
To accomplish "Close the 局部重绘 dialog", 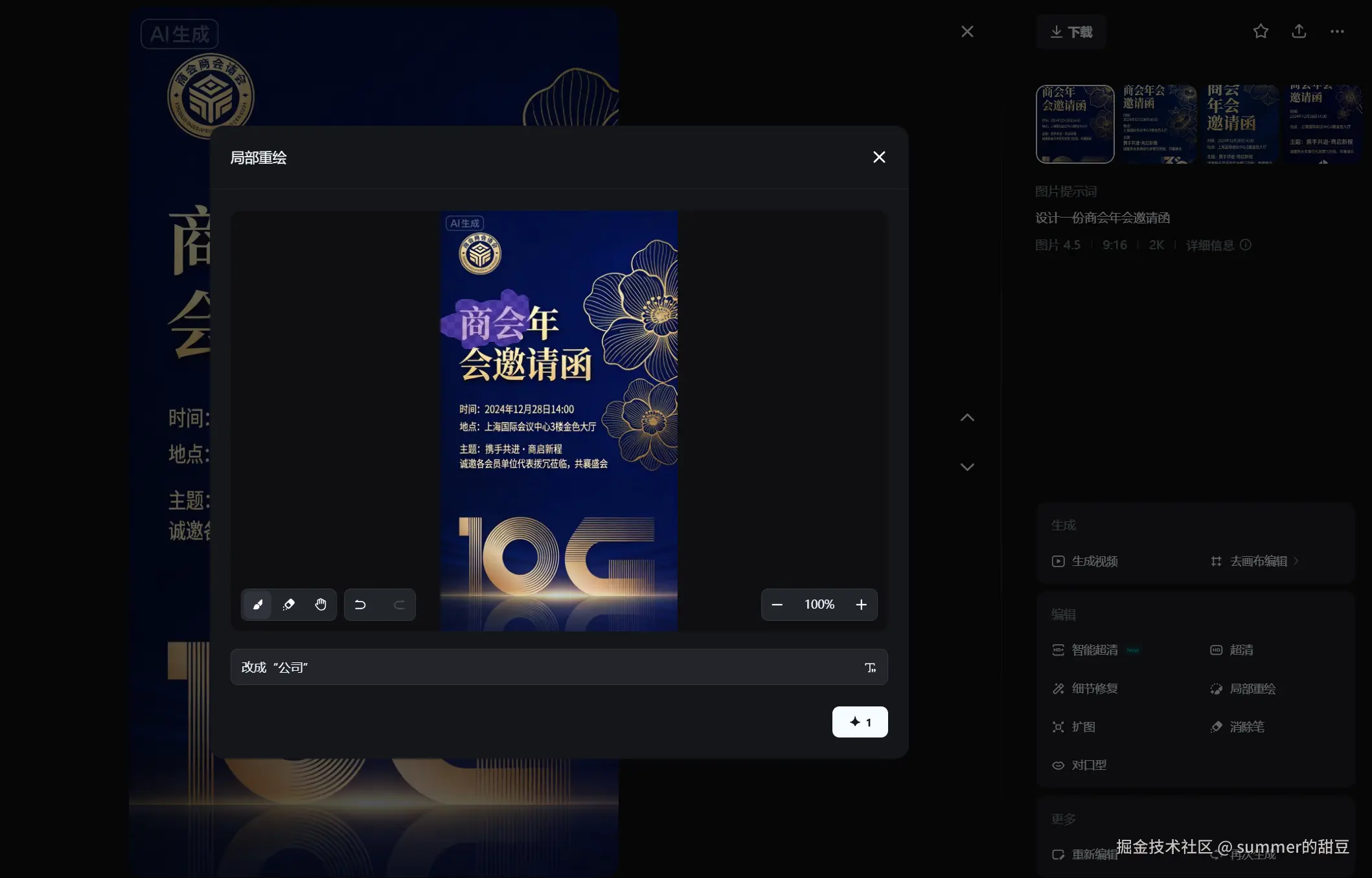I will click(879, 157).
